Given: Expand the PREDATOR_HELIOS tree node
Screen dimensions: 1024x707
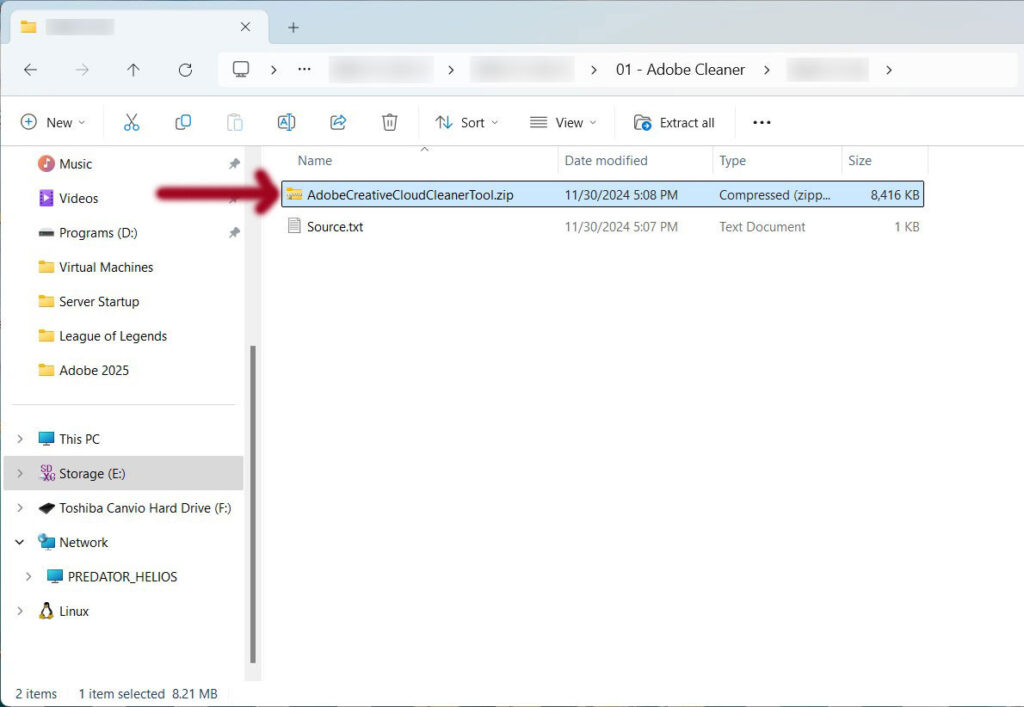Looking at the screenshot, I should coord(28,576).
